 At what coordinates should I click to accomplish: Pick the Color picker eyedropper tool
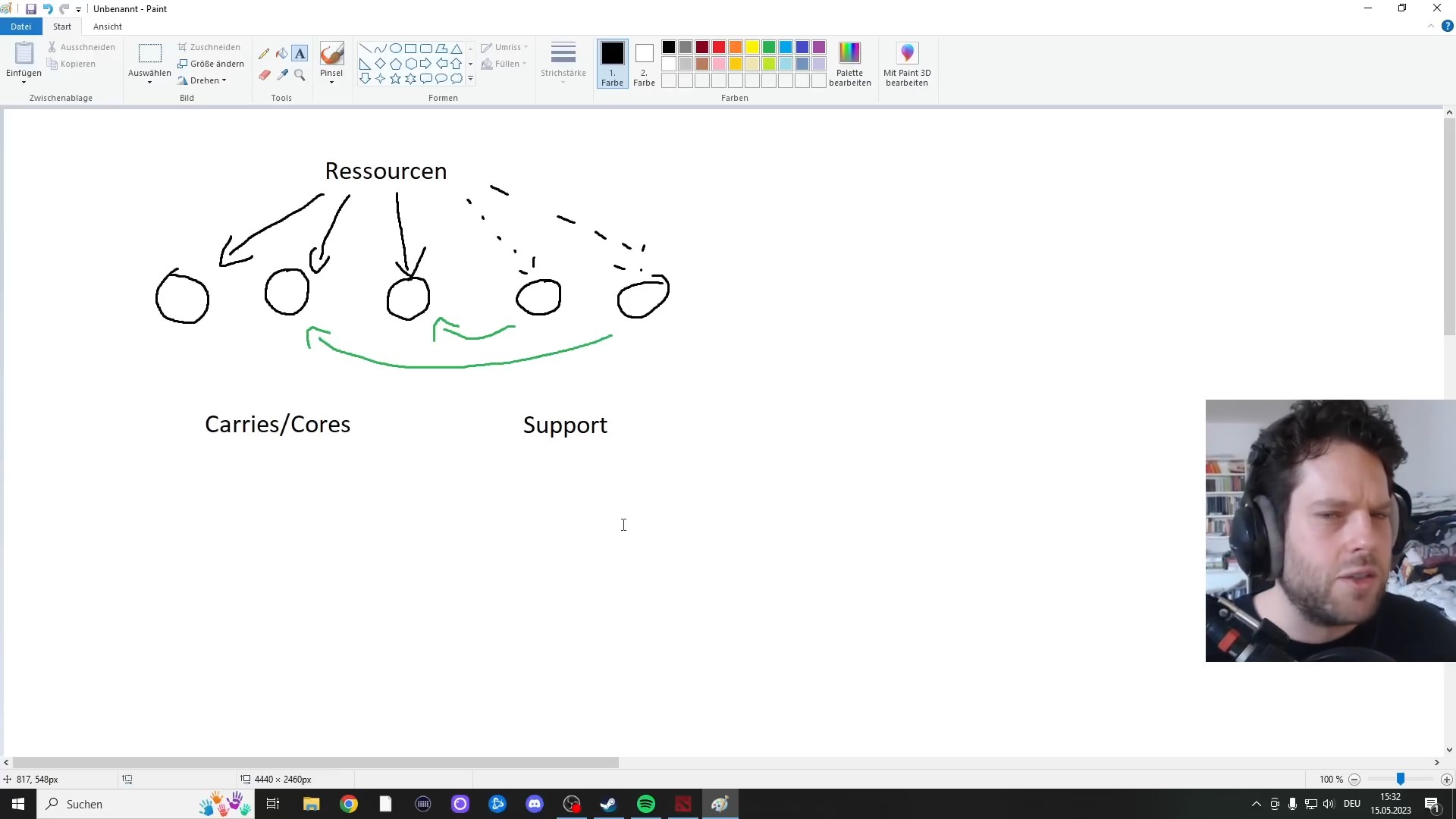(x=282, y=75)
